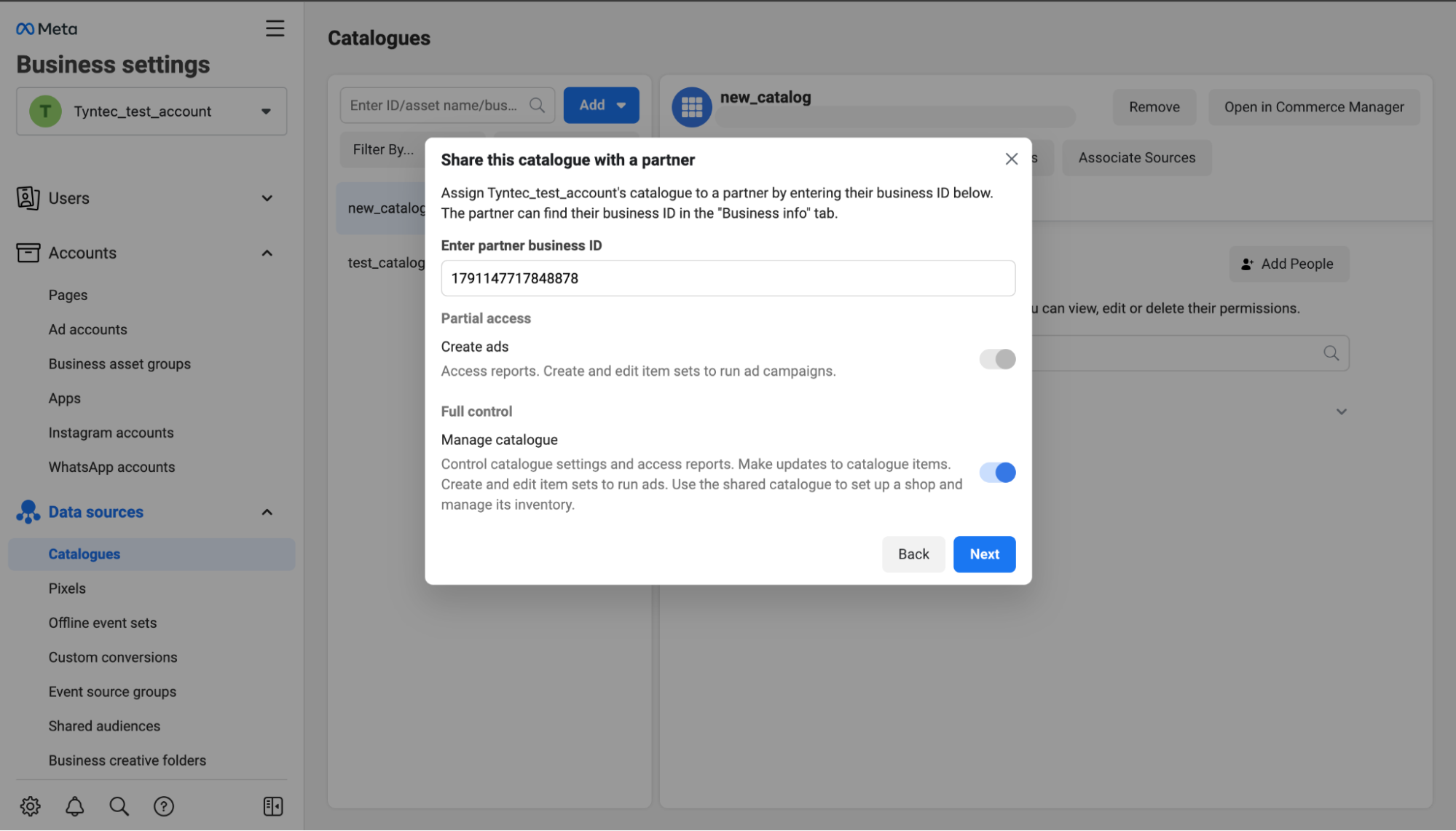1456x831 pixels.
Task: Expand the chevron below people search
Action: tap(1341, 411)
